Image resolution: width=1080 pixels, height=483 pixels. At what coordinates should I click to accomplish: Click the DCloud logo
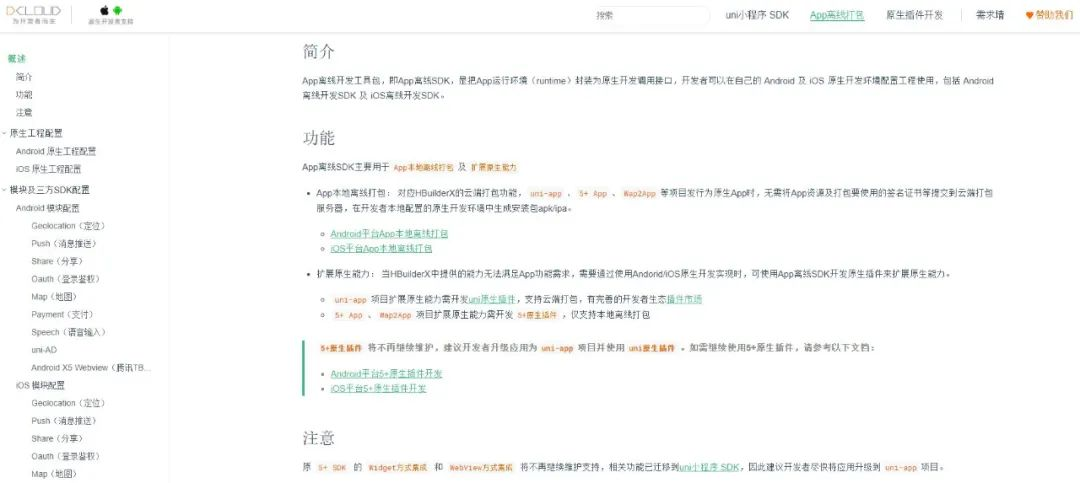click(33, 14)
